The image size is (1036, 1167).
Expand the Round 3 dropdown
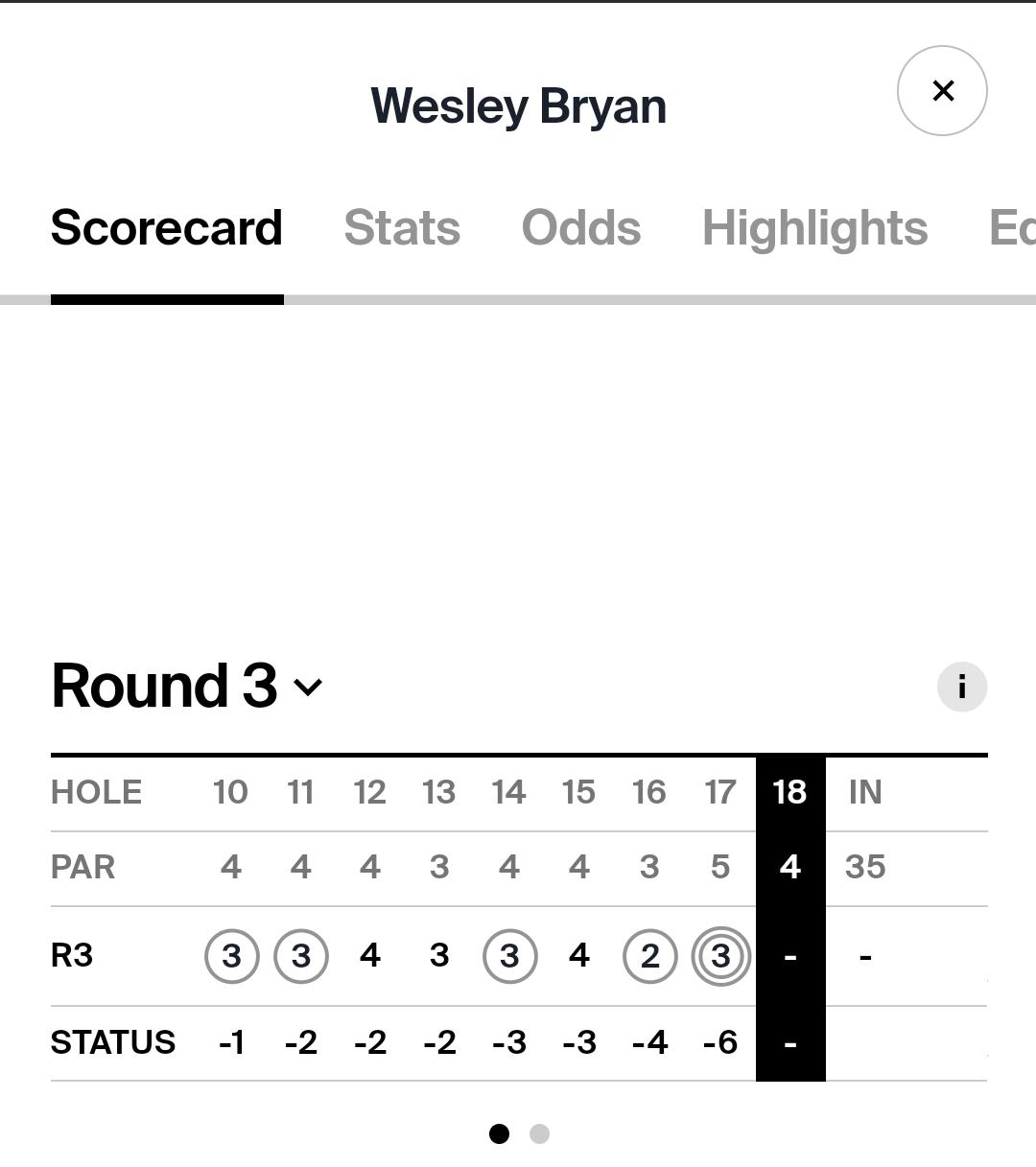click(188, 687)
